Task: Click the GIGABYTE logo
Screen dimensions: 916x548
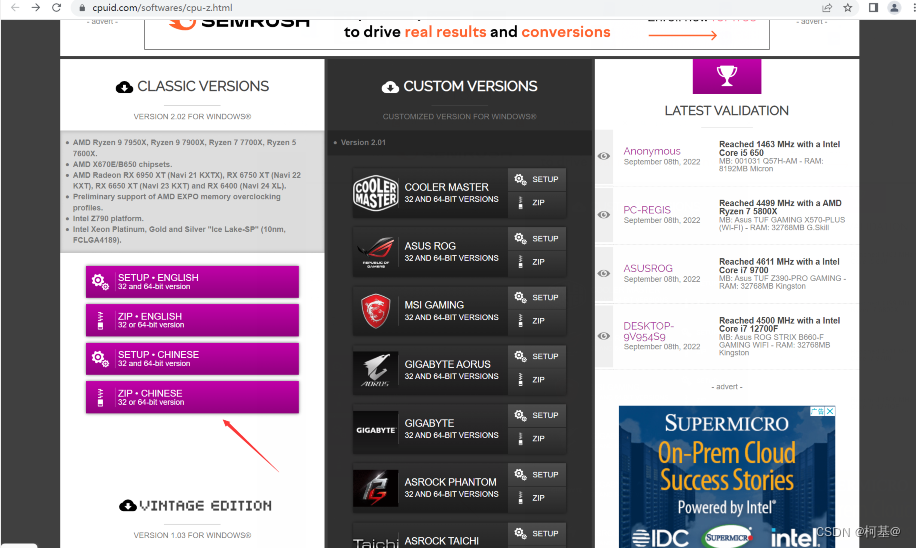Action: [x=376, y=430]
